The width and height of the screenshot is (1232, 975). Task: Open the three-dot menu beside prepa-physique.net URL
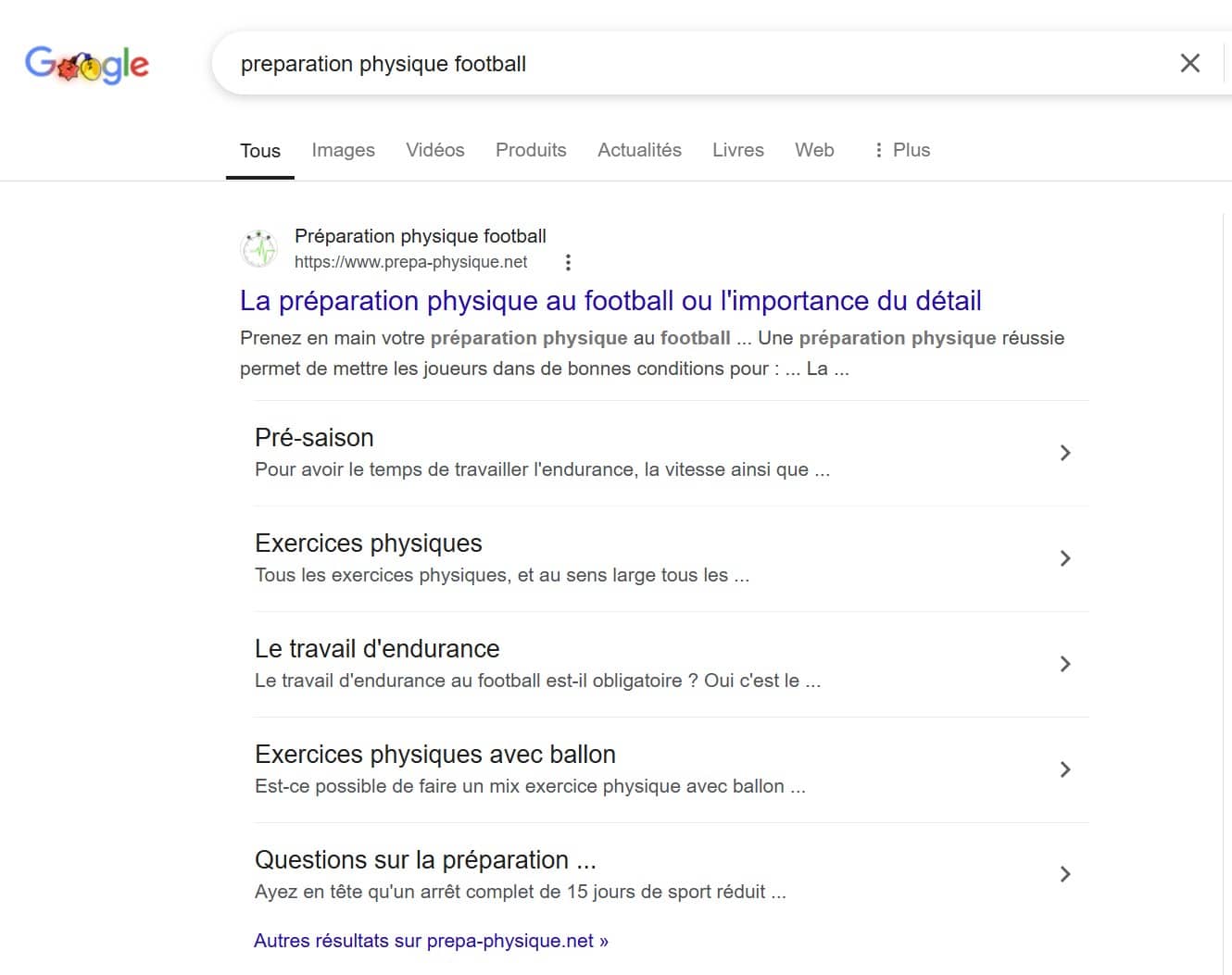pos(568,262)
